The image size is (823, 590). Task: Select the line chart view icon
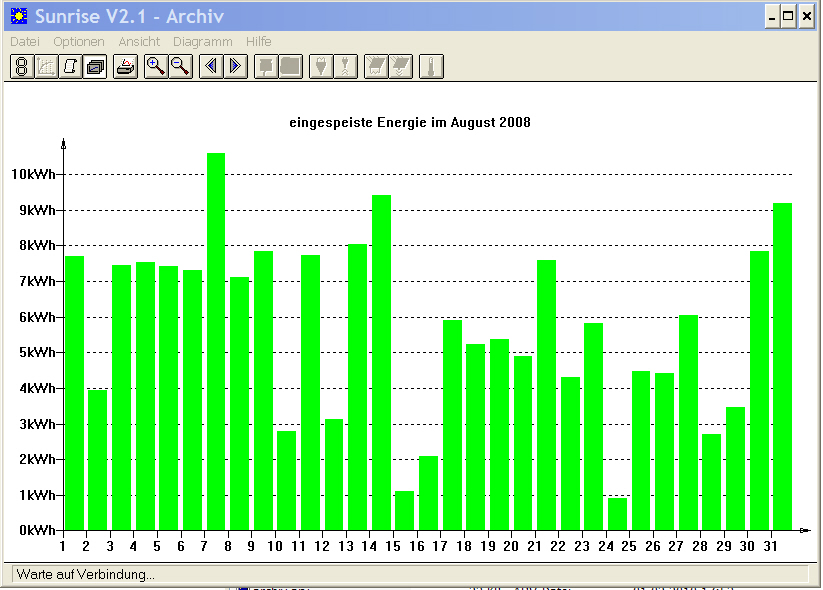(x=46, y=67)
